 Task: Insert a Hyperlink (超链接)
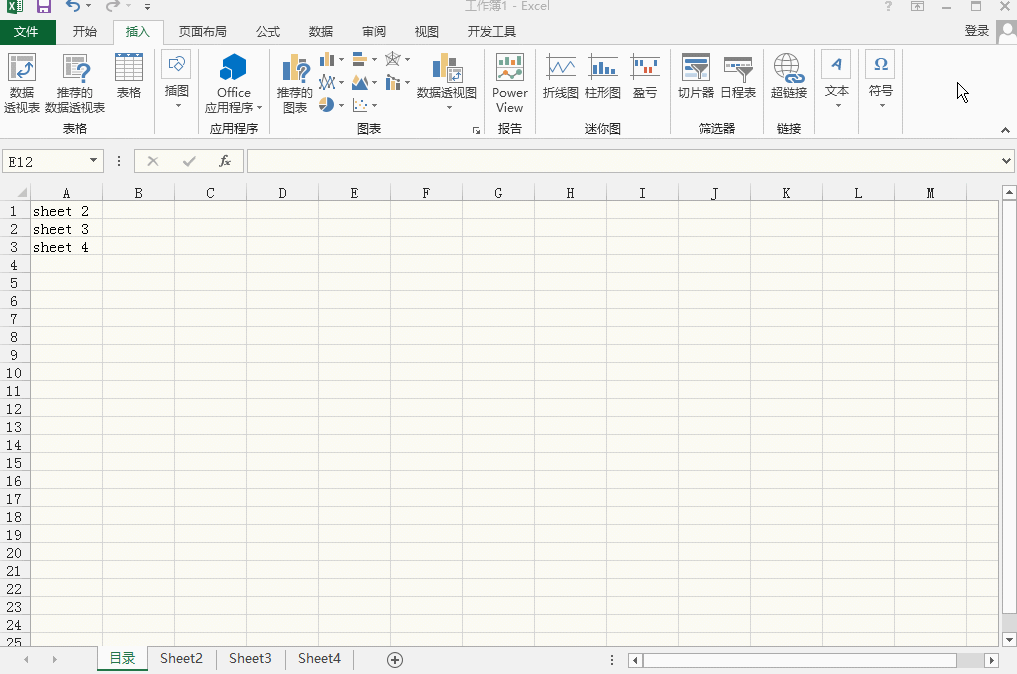point(789,77)
